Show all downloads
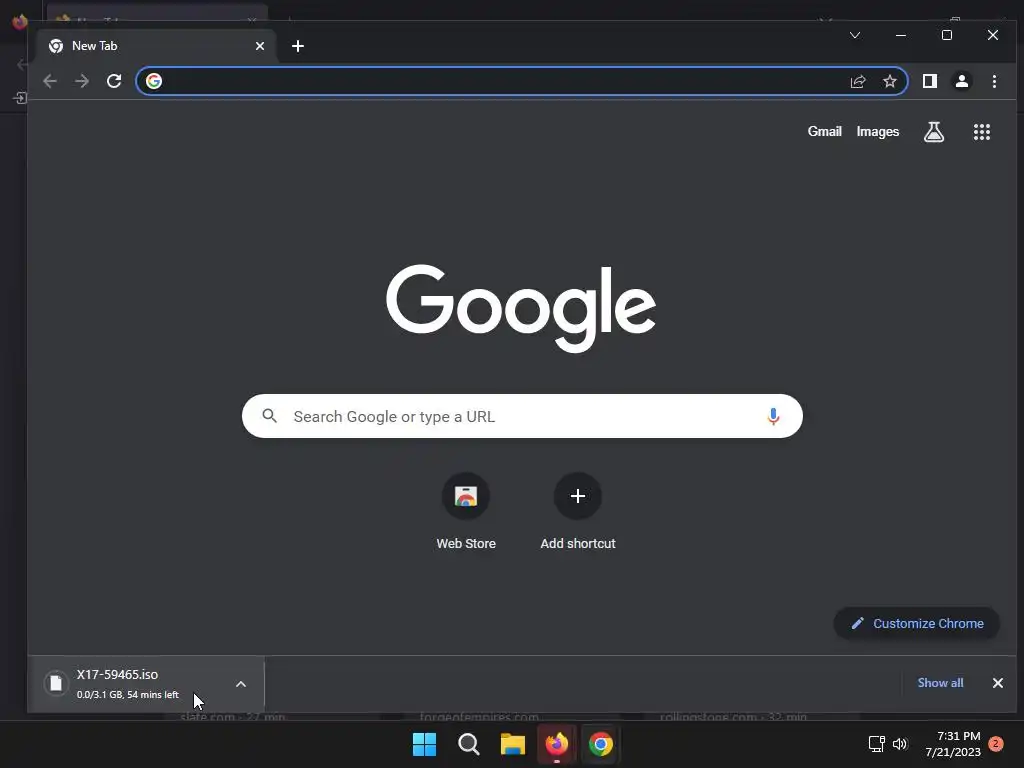Viewport: 1024px width, 768px height. click(940, 683)
